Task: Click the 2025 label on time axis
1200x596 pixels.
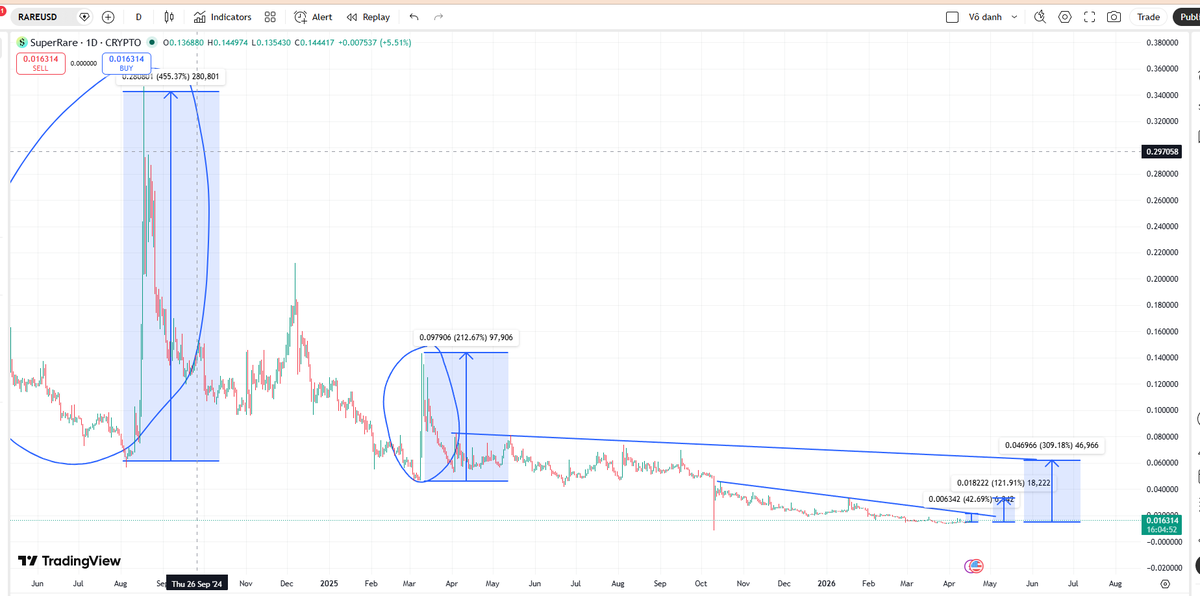Action: click(330, 582)
